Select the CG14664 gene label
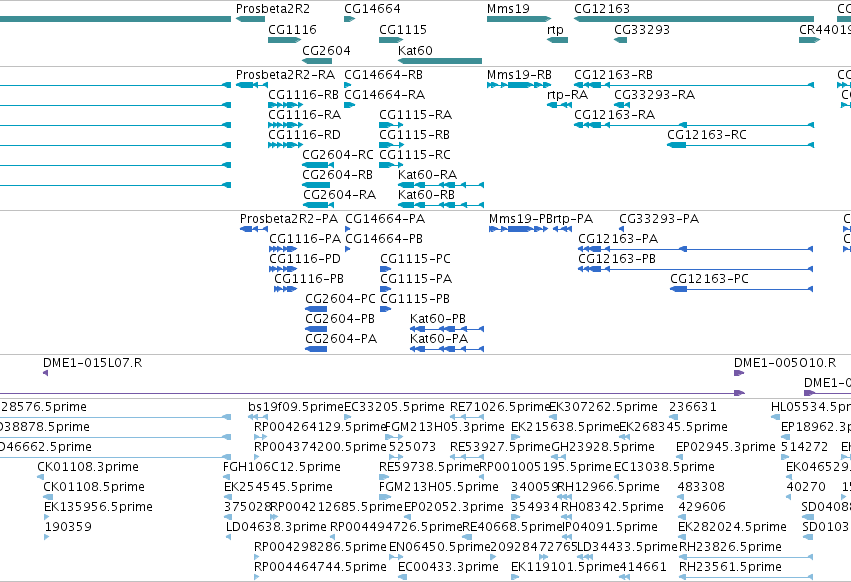 tap(372, 9)
